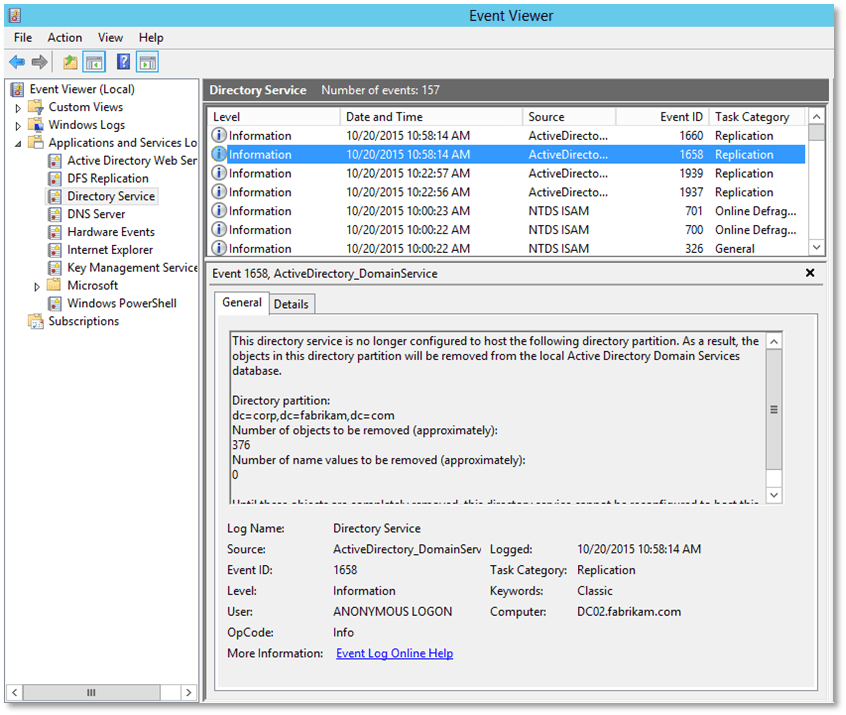The height and width of the screenshot is (715, 846).
Task: Expand the Custom Views node
Action: pos(18,108)
